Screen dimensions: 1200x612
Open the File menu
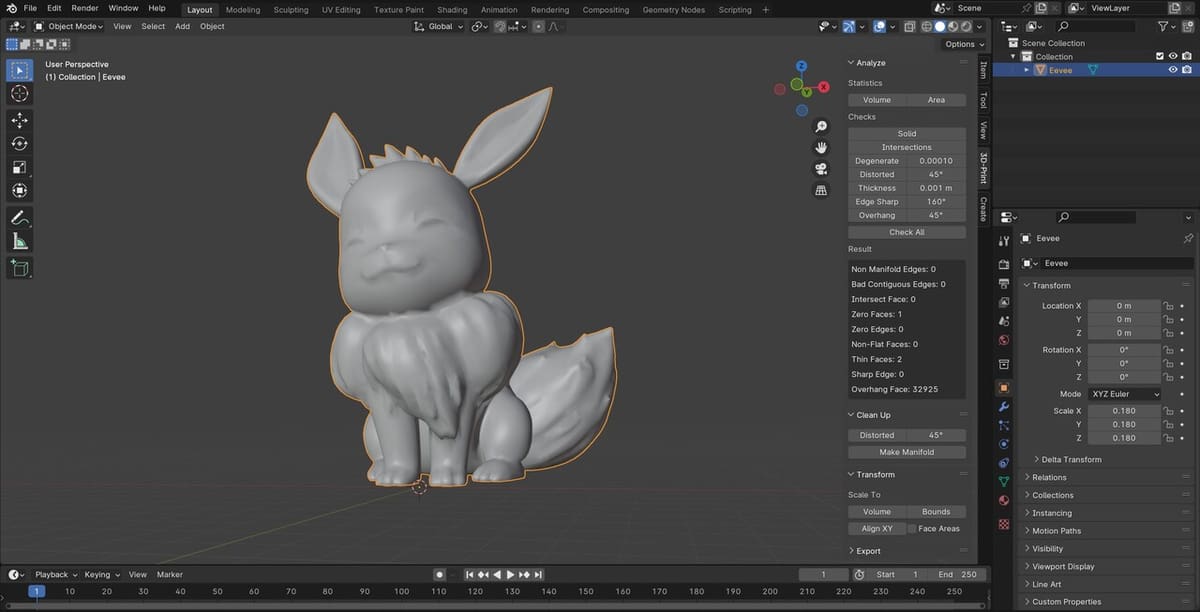point(30,8)
